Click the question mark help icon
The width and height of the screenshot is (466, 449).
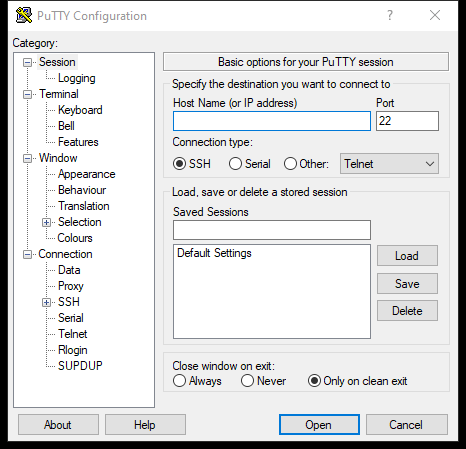coord(390,15)
